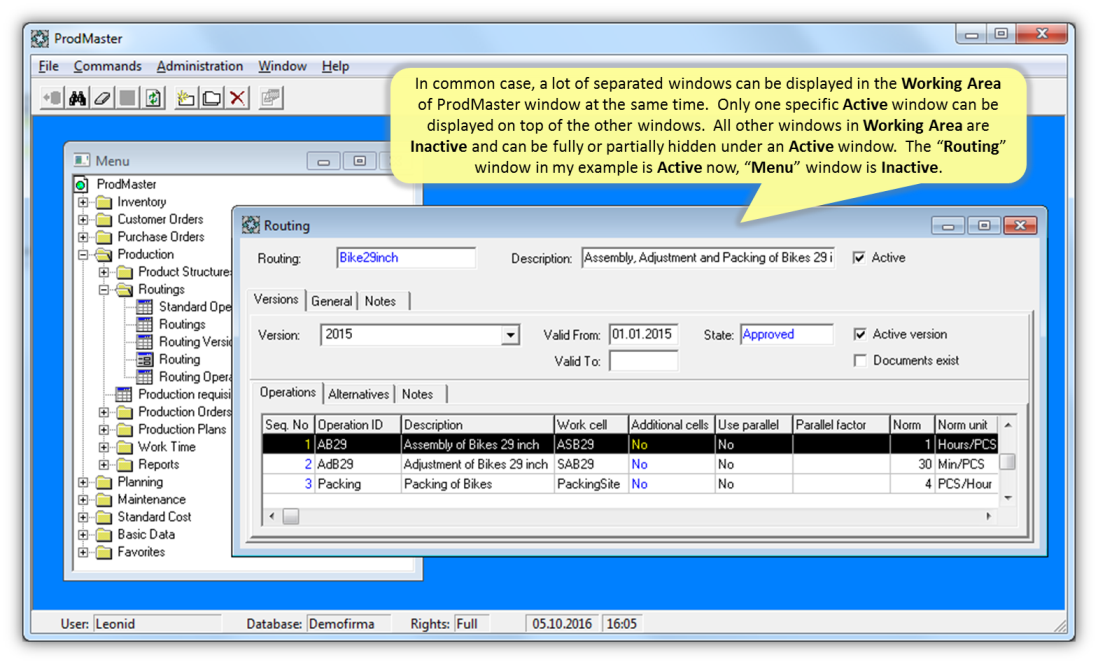Screen dimensions: 1098x664
Task: Click the Maintenance folder icon
Action: click(x=104, y=499)
